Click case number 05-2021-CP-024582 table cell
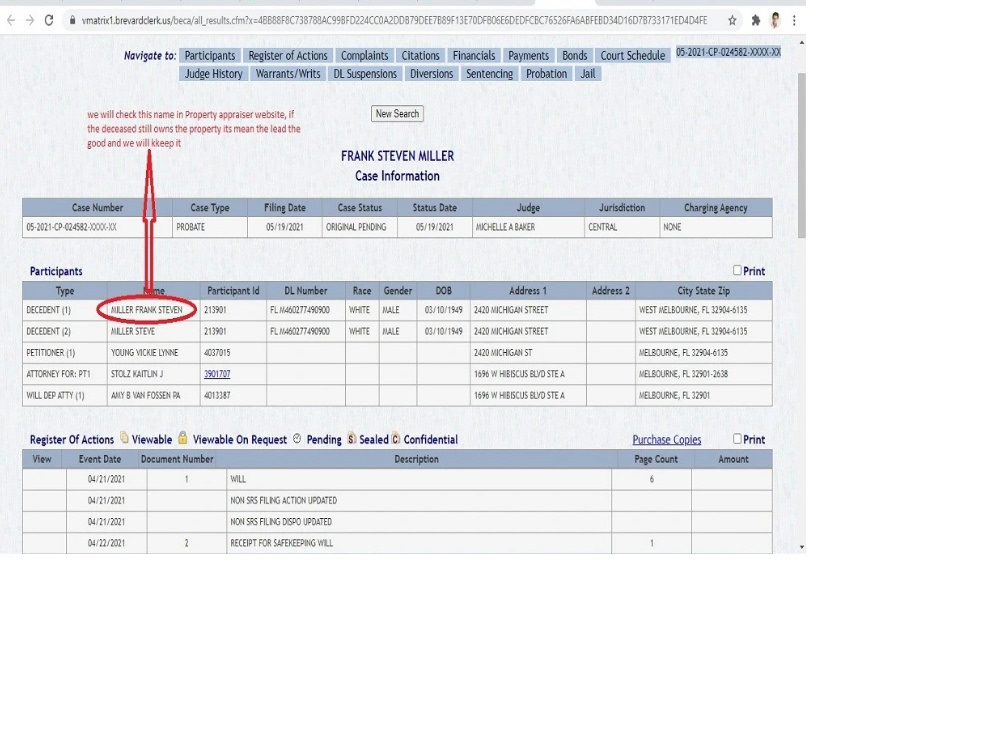Viewport: 1000px width, 750px height. [97, 227]
